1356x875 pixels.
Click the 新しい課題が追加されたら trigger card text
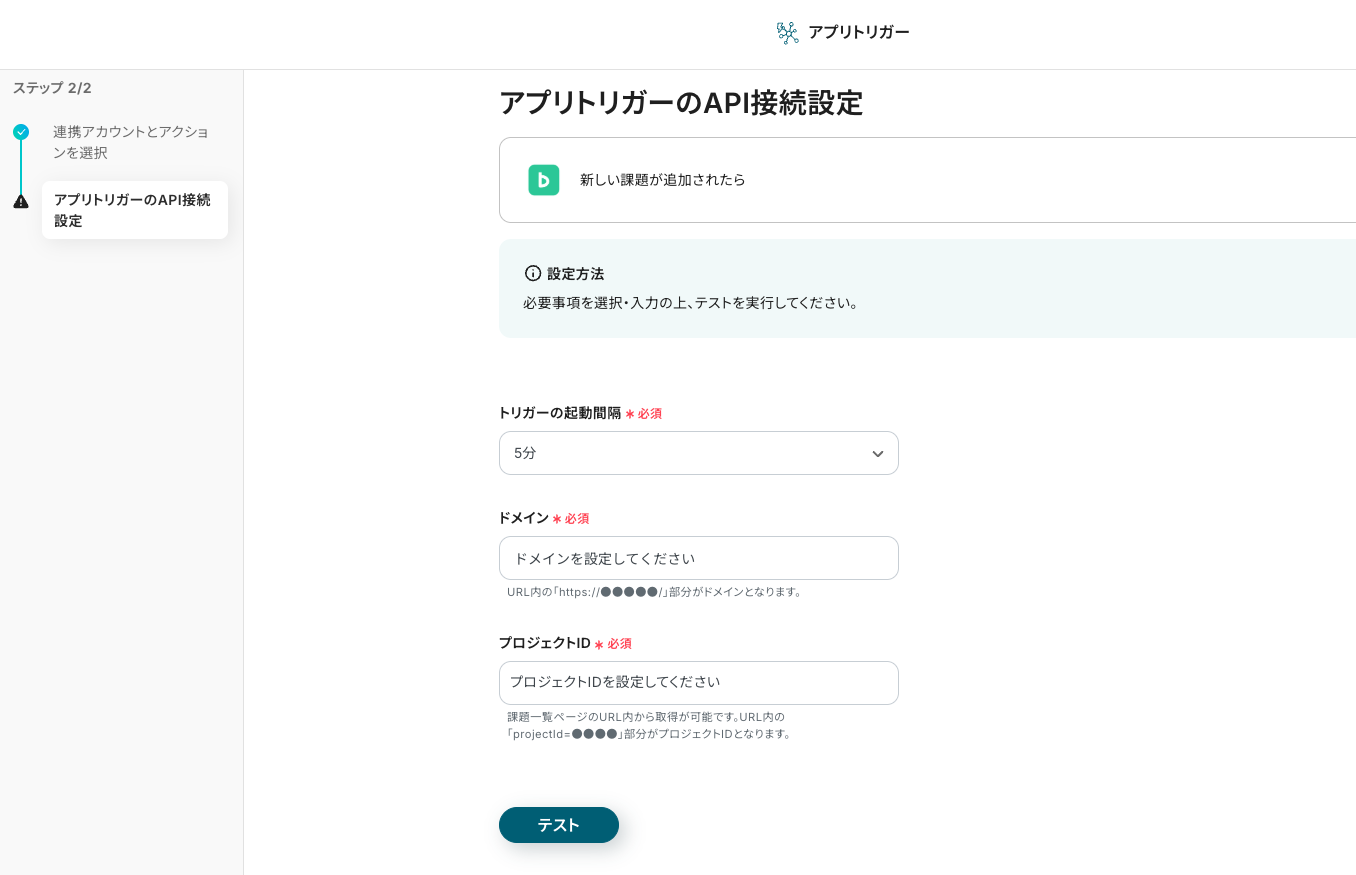(662, 180)
